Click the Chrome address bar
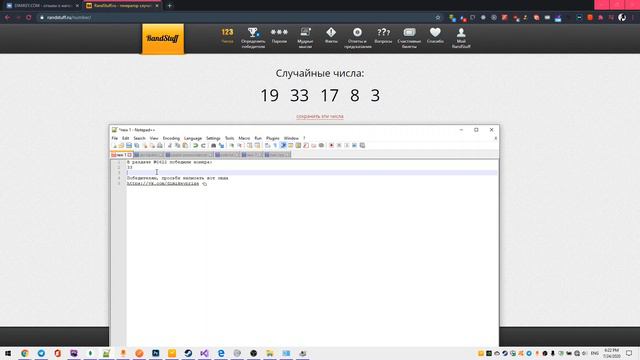The image size is (640, 360). click(x=237, y=18)
